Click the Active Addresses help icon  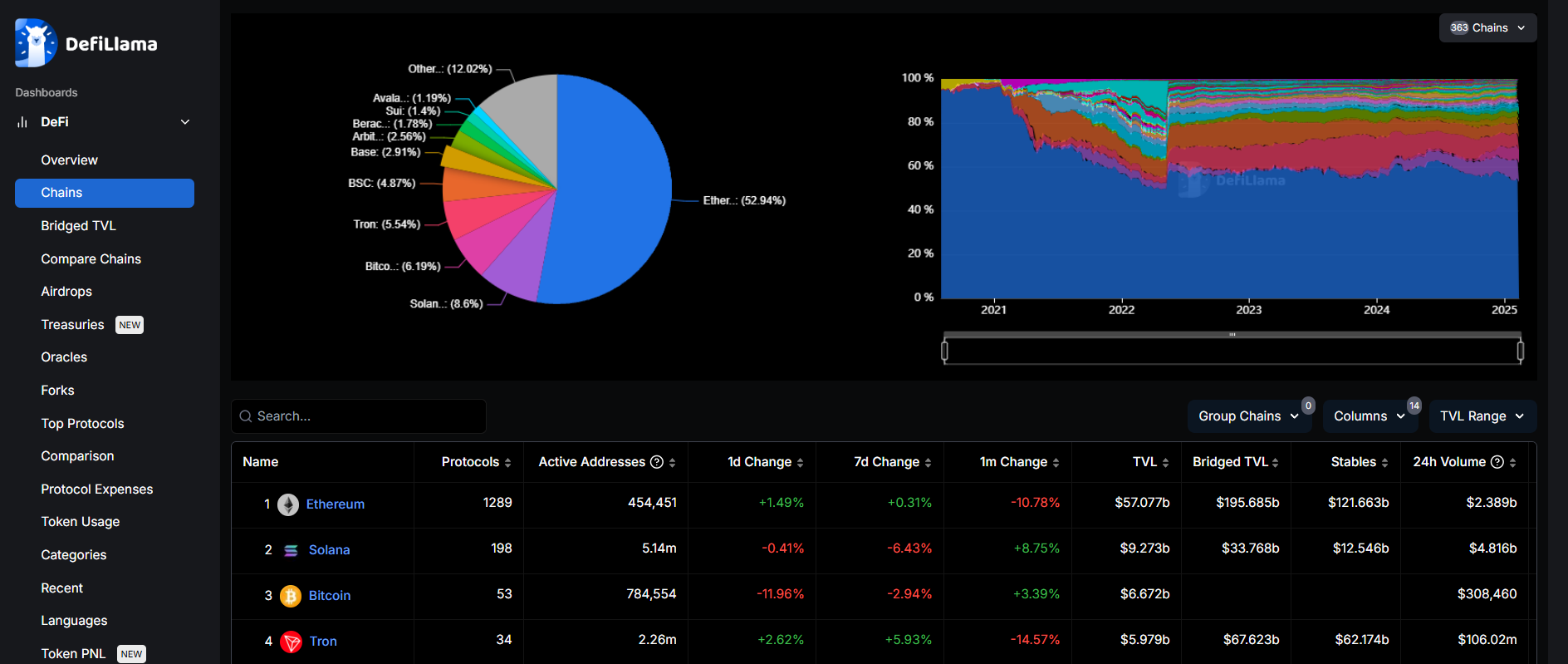pos(657,462)
